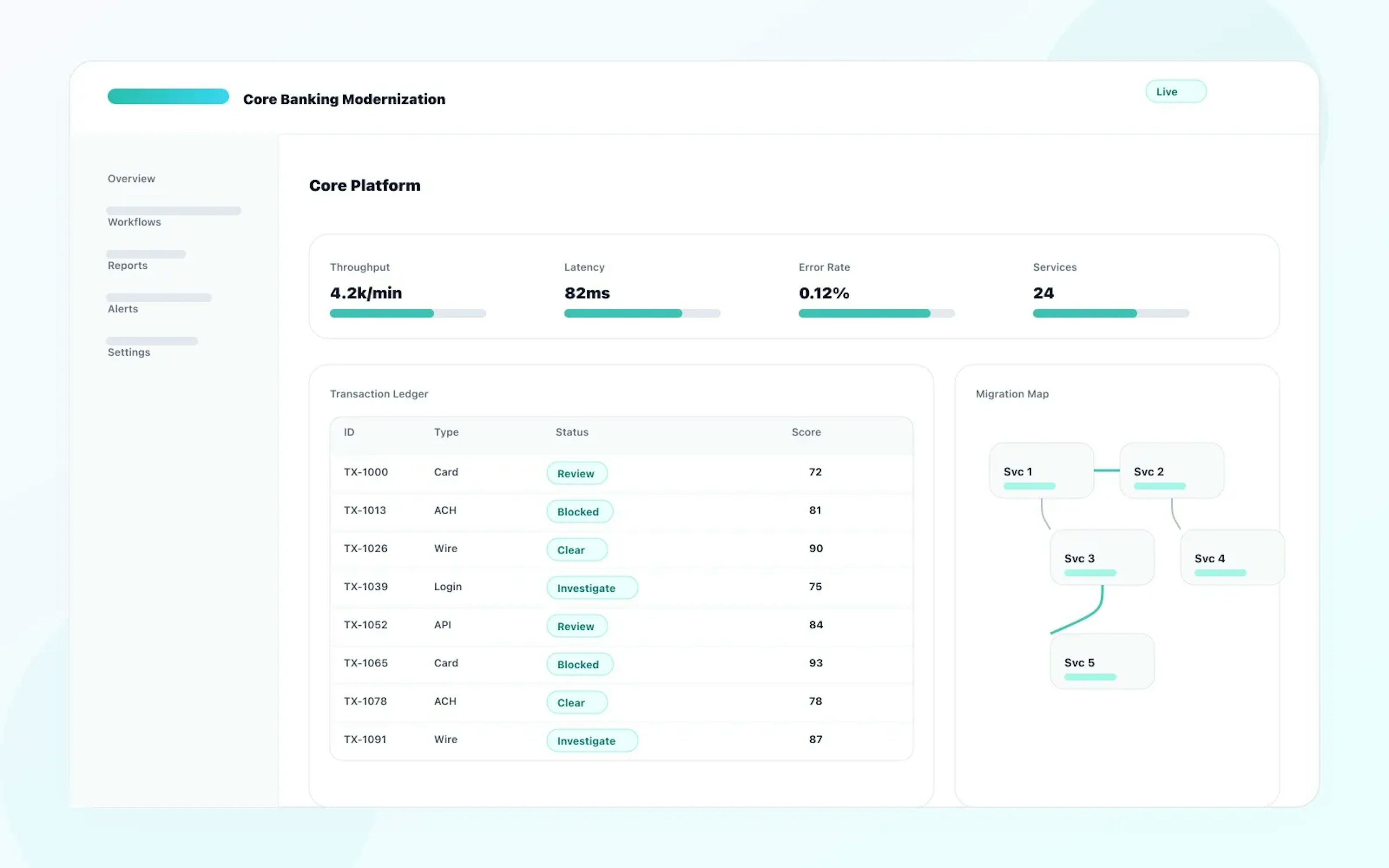Select the Svc 1 node in Migration Map
Image resolution: width=1389 pixels, height=868 pixels.
point(1041,471)
